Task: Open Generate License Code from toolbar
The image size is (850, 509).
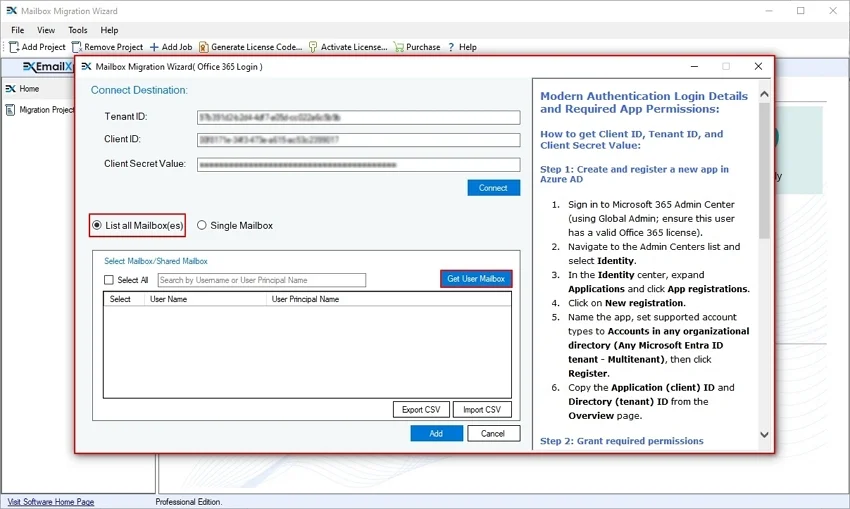Action: pyautogui.click(x=204, y=47)
